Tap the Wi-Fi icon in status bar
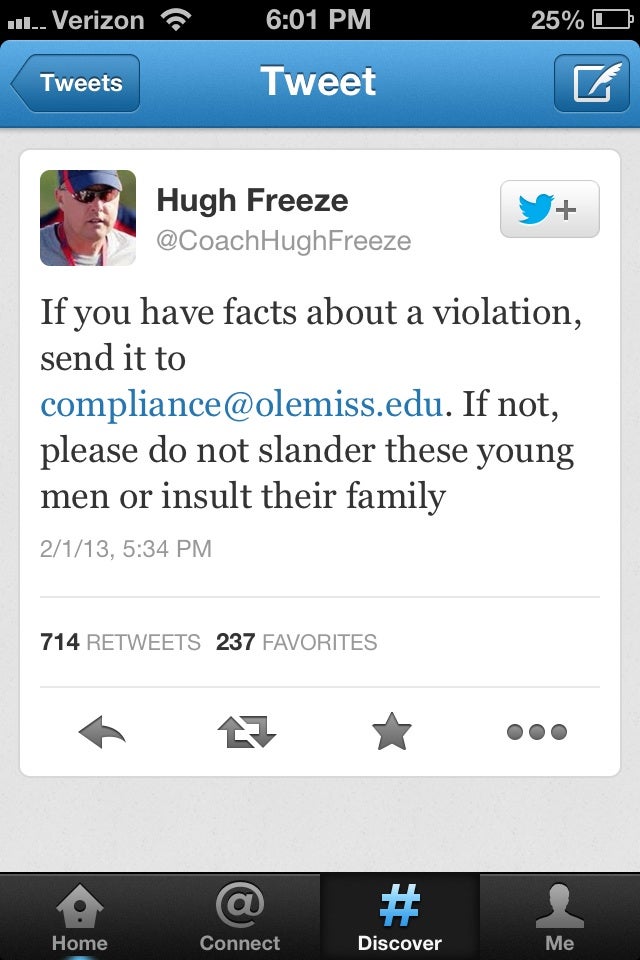Image resolution: width=640 pixels, height=960 pixels. coord(178,19)
